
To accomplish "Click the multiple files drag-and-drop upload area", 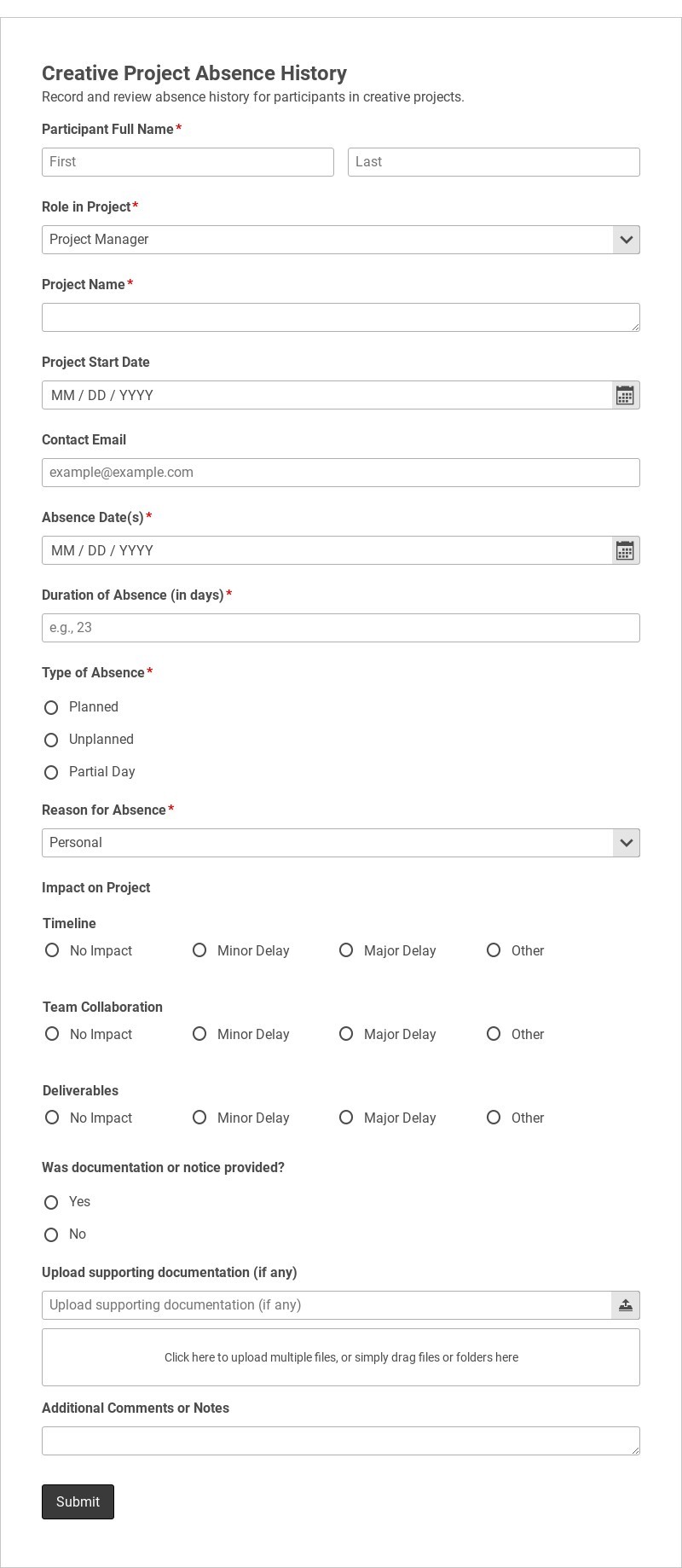I will point(341,1357).
